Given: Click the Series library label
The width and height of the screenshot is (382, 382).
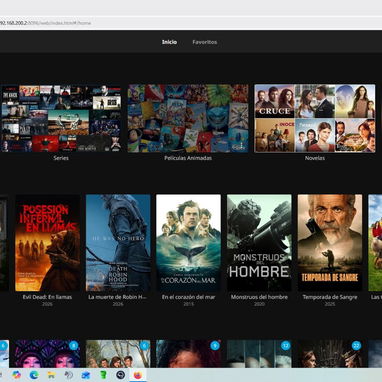Looking at the screenshot, I should click(61, 158).
